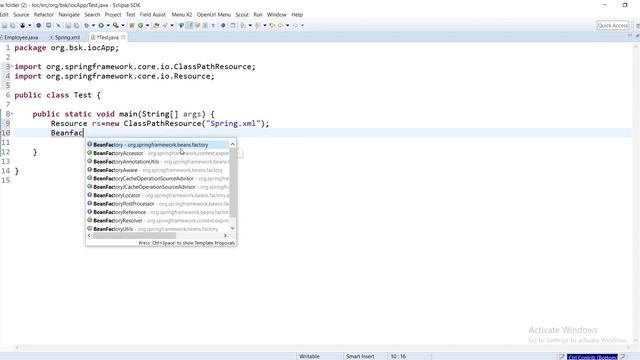Run the program with the green Run icon
Viewport: 640px width, 360px height.
[101, 25]
